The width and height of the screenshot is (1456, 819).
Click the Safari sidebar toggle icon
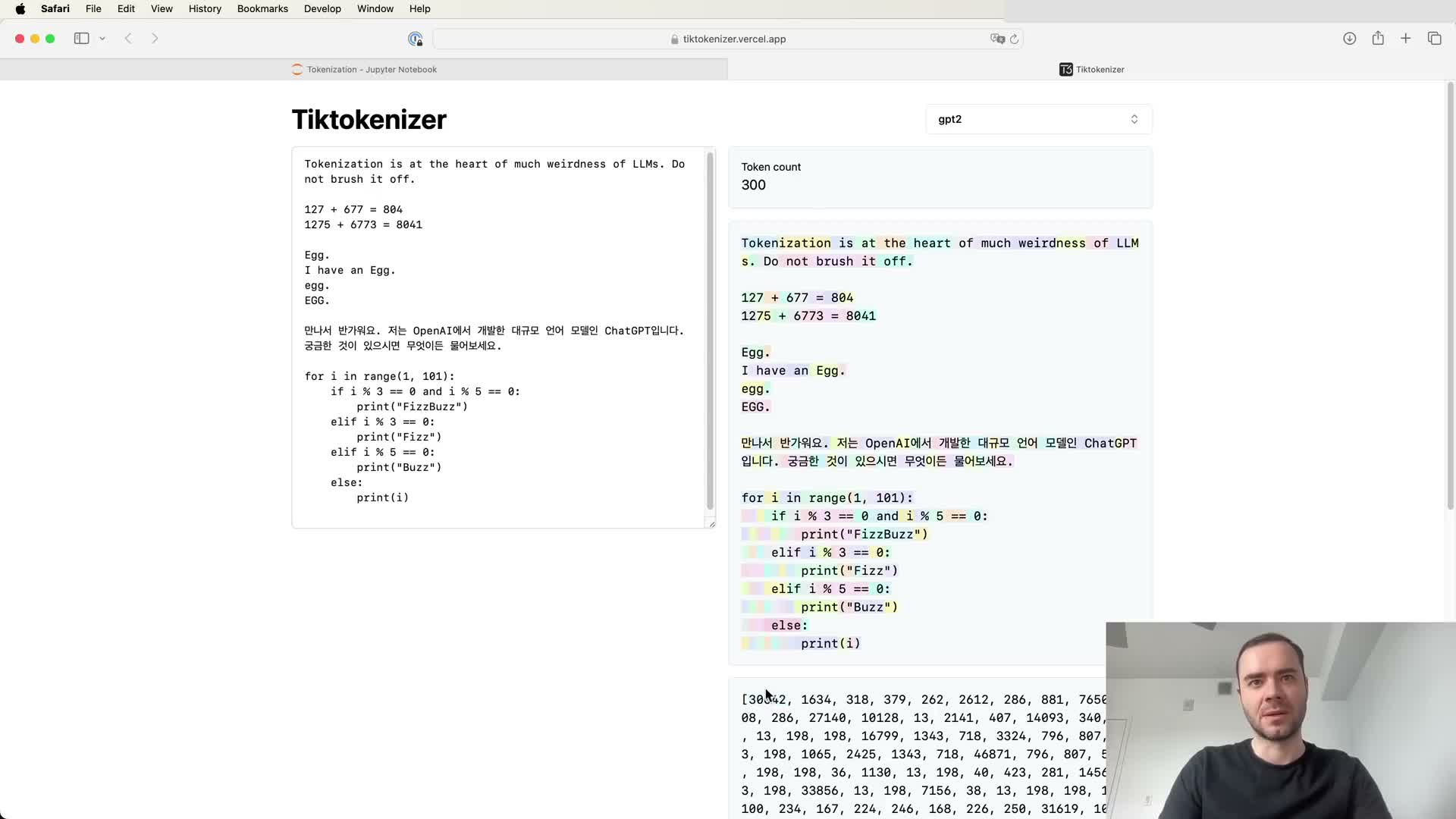[81, 39]
